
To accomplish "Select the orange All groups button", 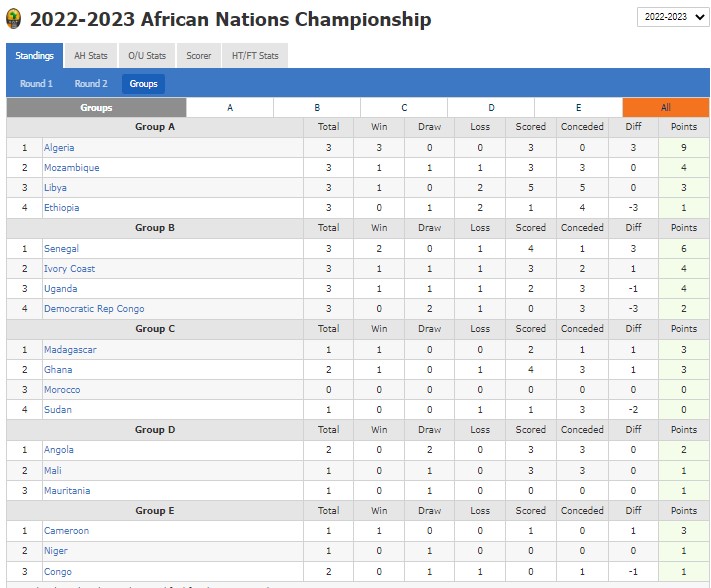I will coord(665,108).
